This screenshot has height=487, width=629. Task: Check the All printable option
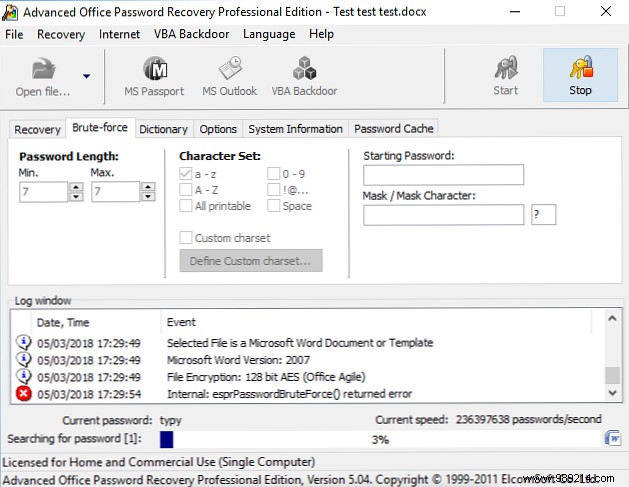point(185,206)
